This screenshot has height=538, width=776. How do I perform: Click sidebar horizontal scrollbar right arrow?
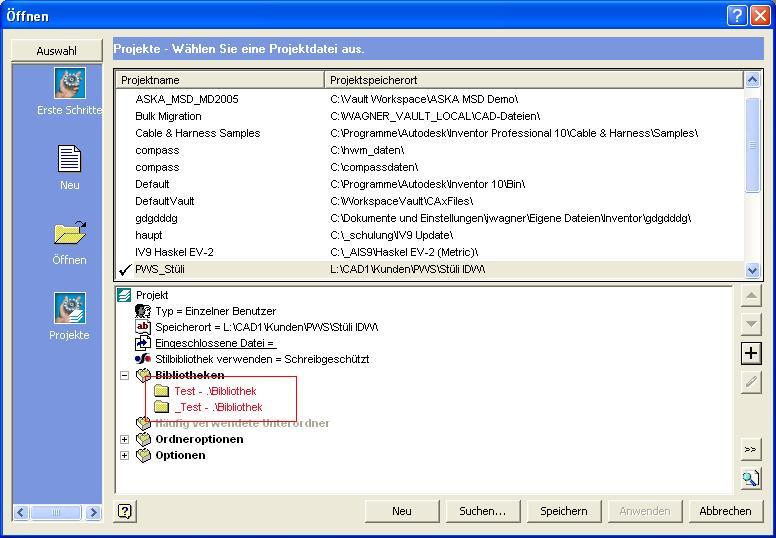coord(93,512)
